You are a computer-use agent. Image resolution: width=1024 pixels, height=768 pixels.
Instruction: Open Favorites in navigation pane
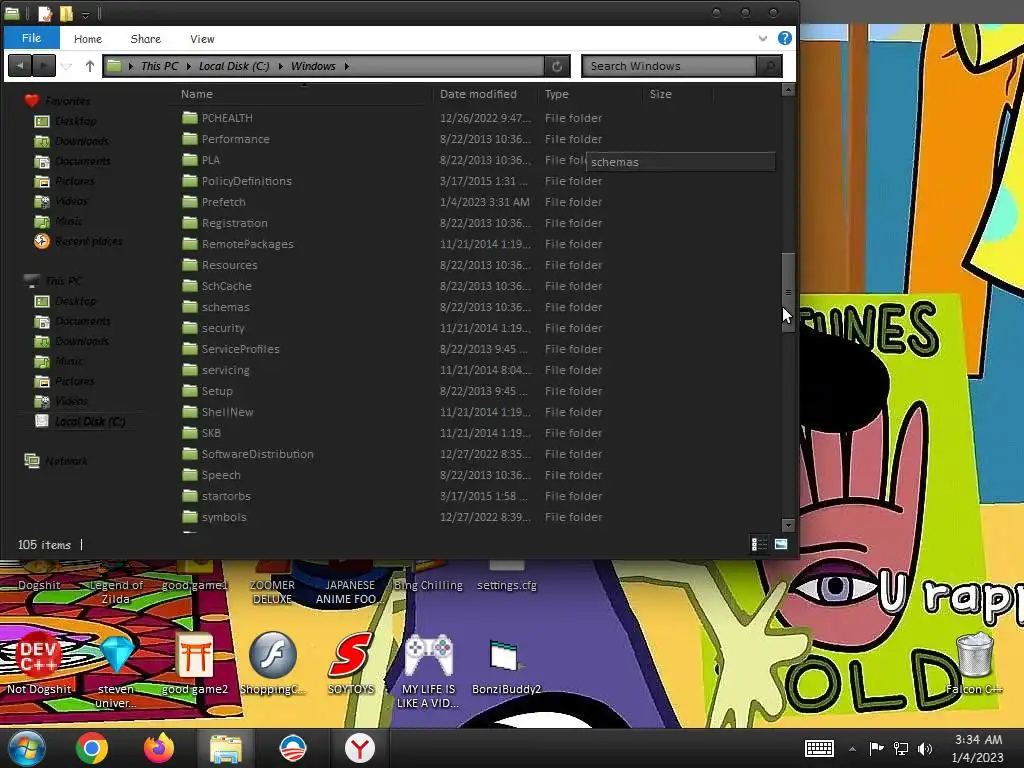pyautogui.click(x=67, y=101)
